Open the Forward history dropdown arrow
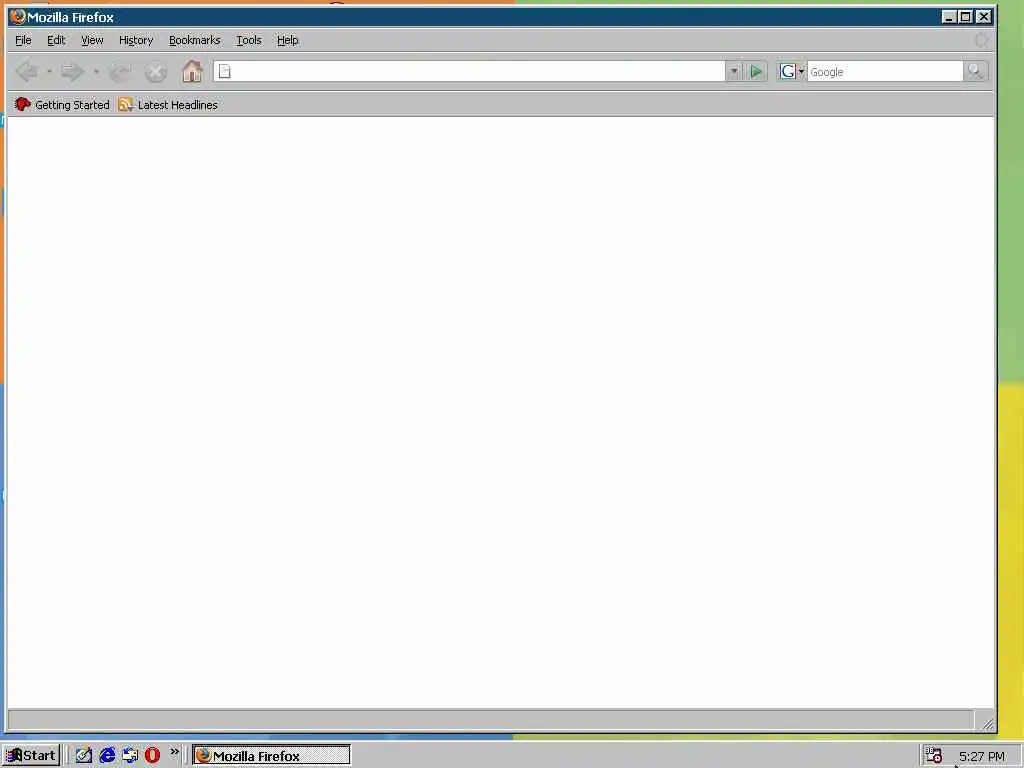This screenshot has width=1024, height=768. tap(96, 71)
